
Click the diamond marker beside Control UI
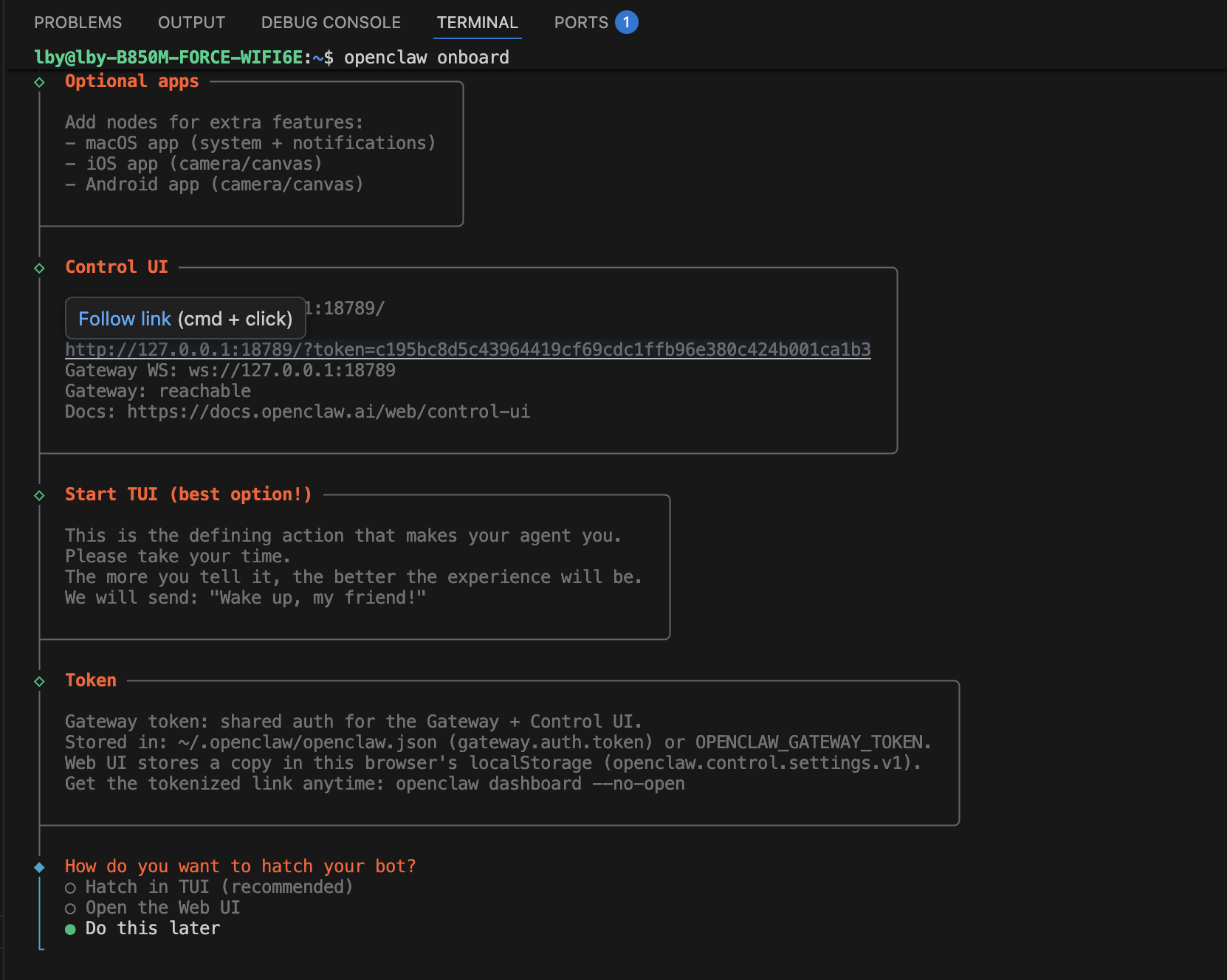[40, 268]
